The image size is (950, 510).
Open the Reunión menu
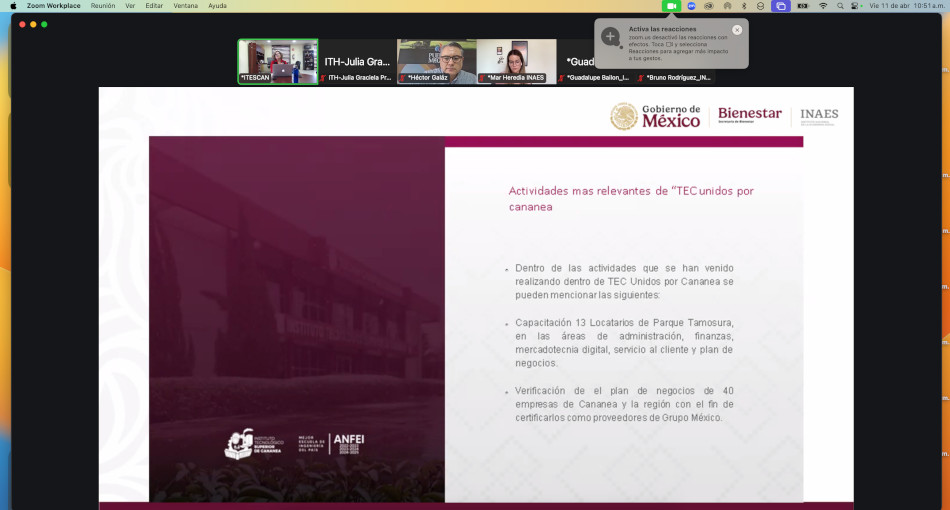tap(102, 5)
